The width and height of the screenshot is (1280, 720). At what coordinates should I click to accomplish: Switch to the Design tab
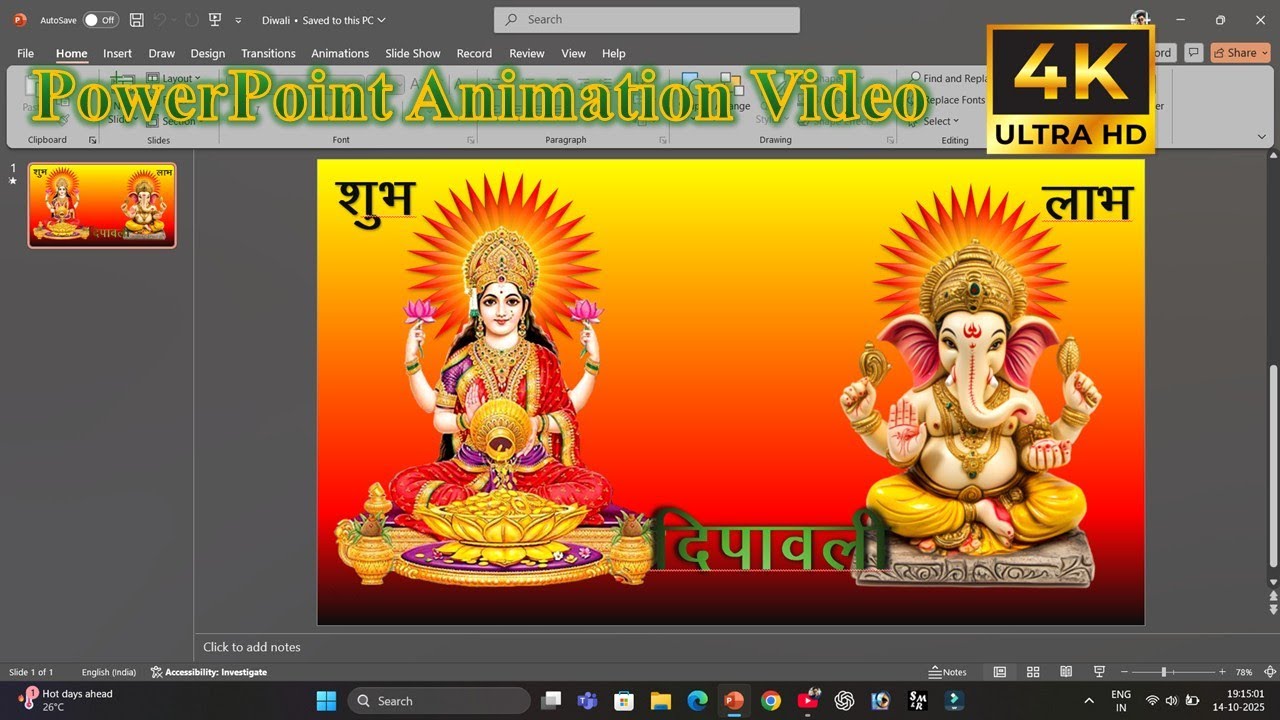point(208,53)
